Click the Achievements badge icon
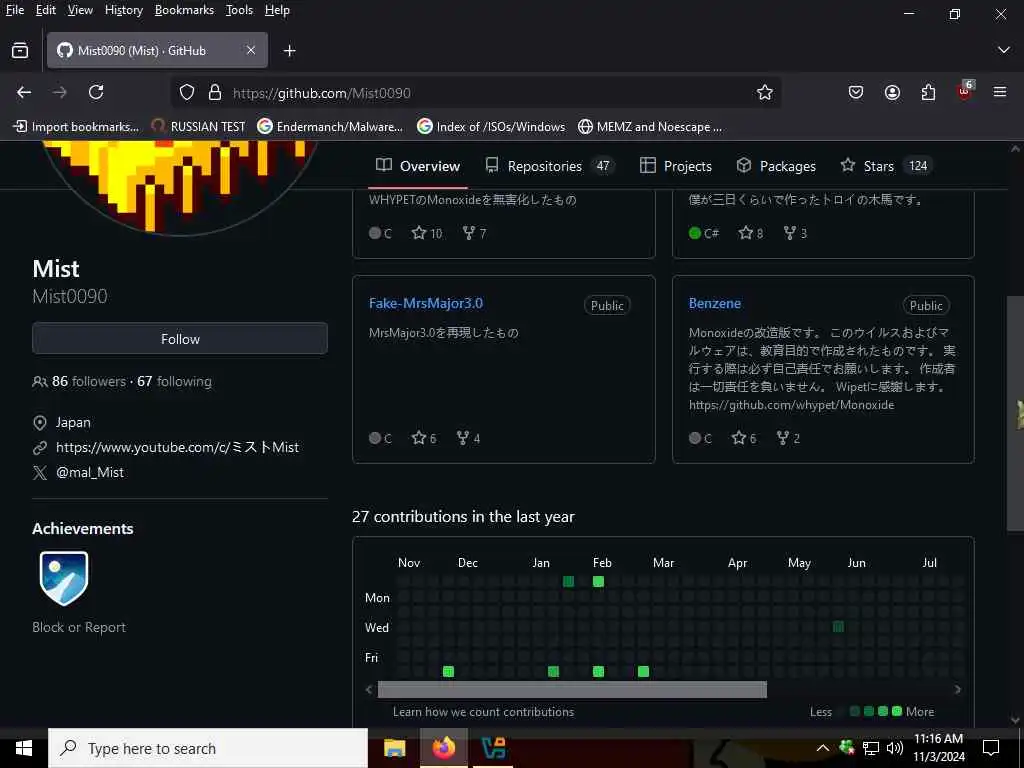The width and height of the screenshot is (1024, 768). click(x=64, y=578)
